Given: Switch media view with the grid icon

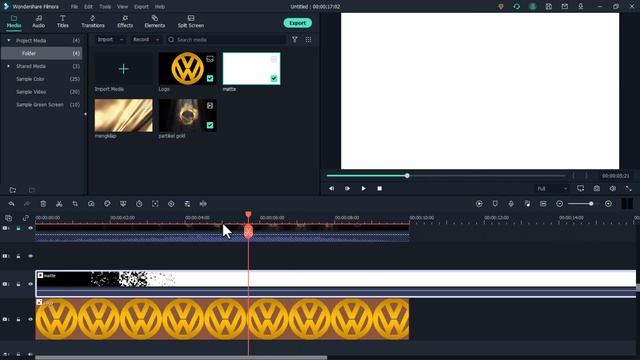Looking at the screenshot, I should [308, 40].
